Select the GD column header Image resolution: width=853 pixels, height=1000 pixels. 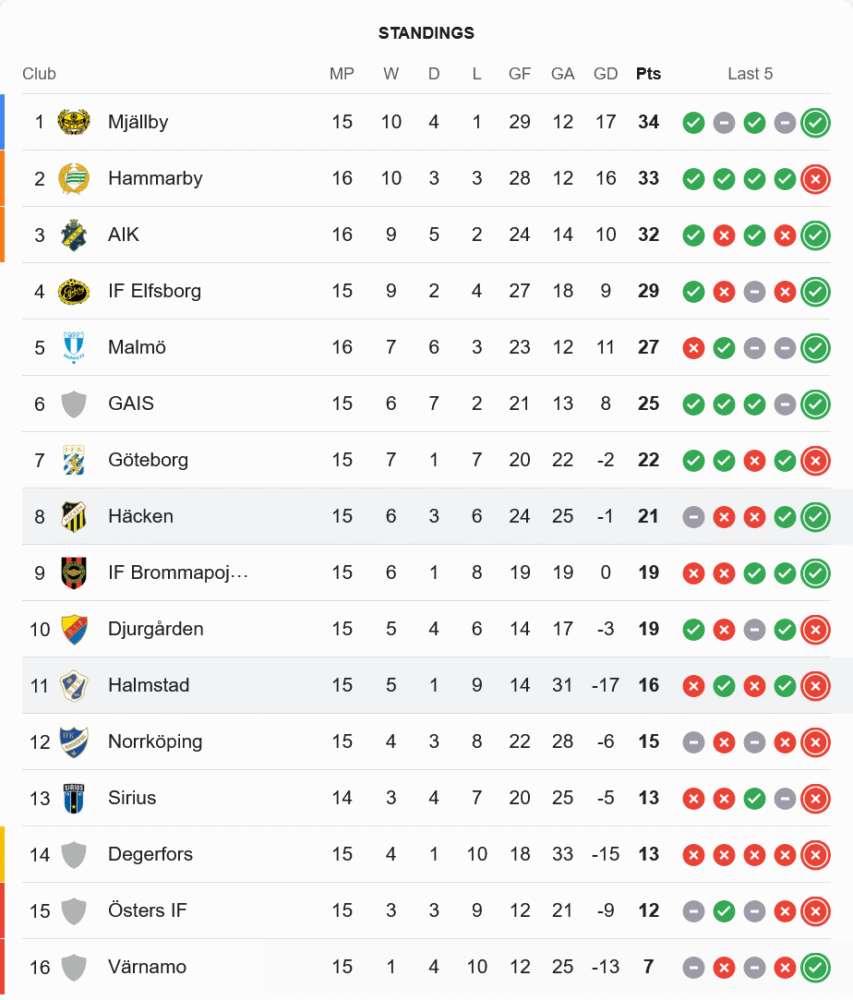tap(606, 74)
